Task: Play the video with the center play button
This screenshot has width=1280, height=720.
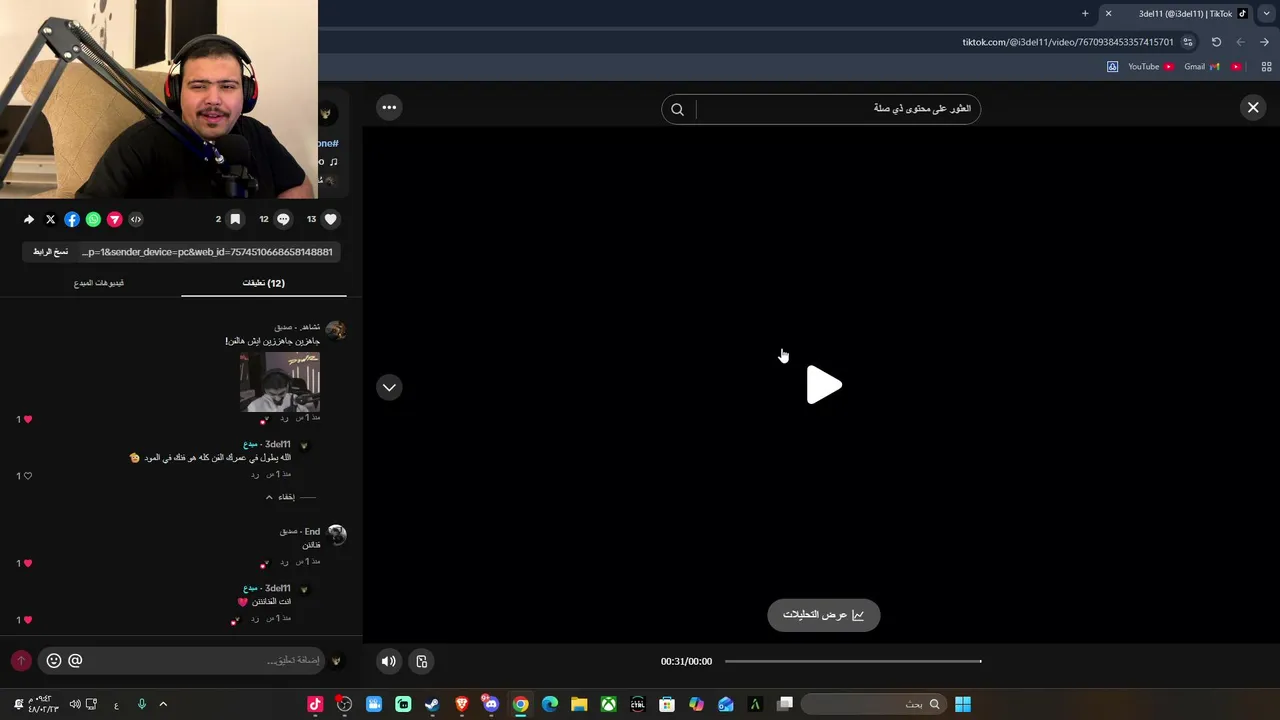Action: coord(824,385)
